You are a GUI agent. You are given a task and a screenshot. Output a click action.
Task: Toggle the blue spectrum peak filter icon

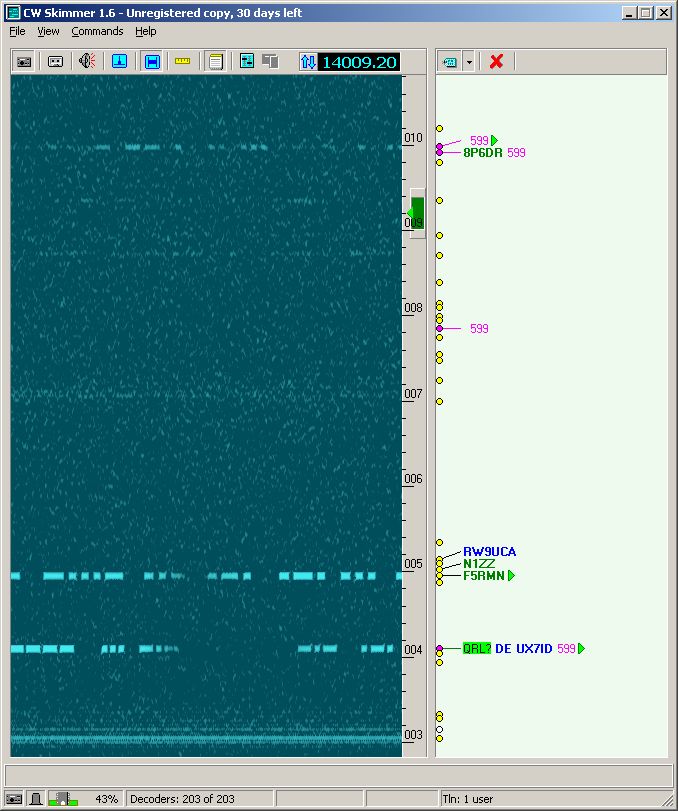coord(119,62)
